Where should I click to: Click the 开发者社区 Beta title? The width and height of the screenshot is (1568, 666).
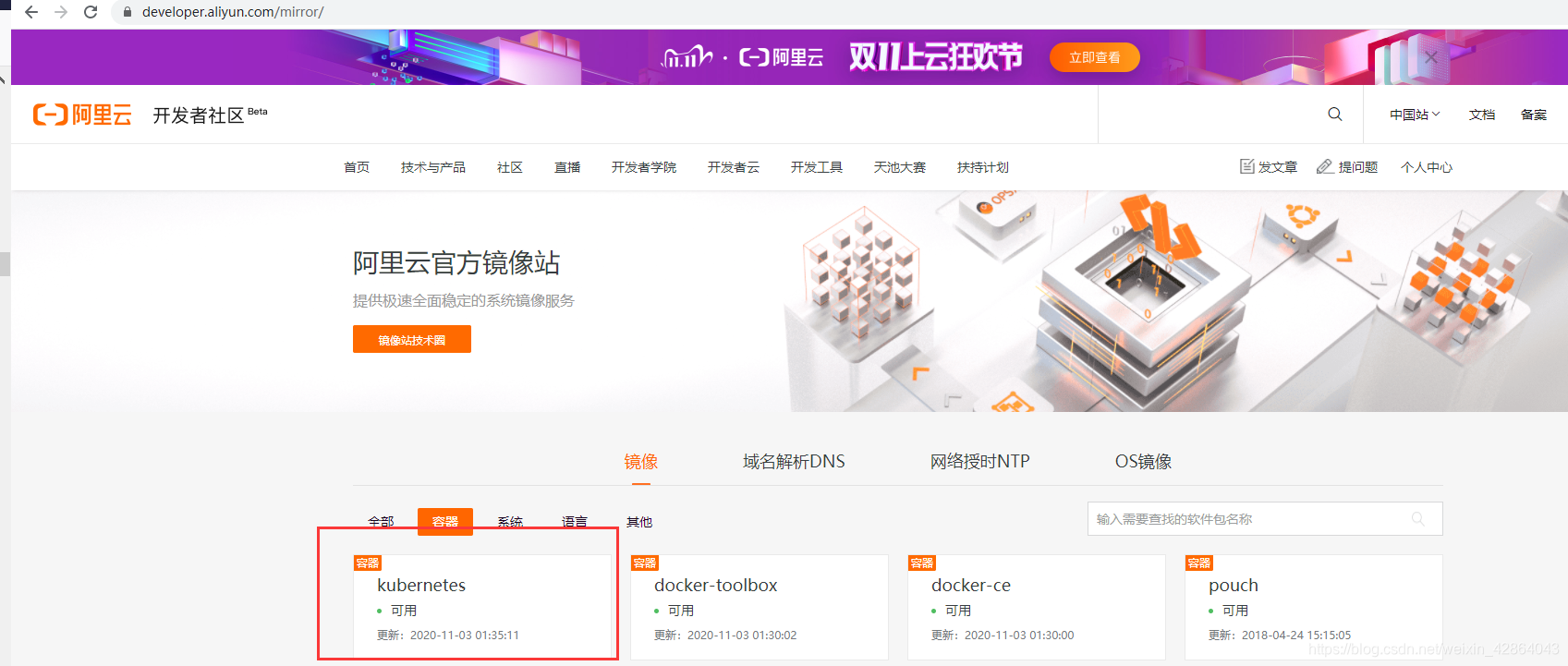click(x=210, y=115)
